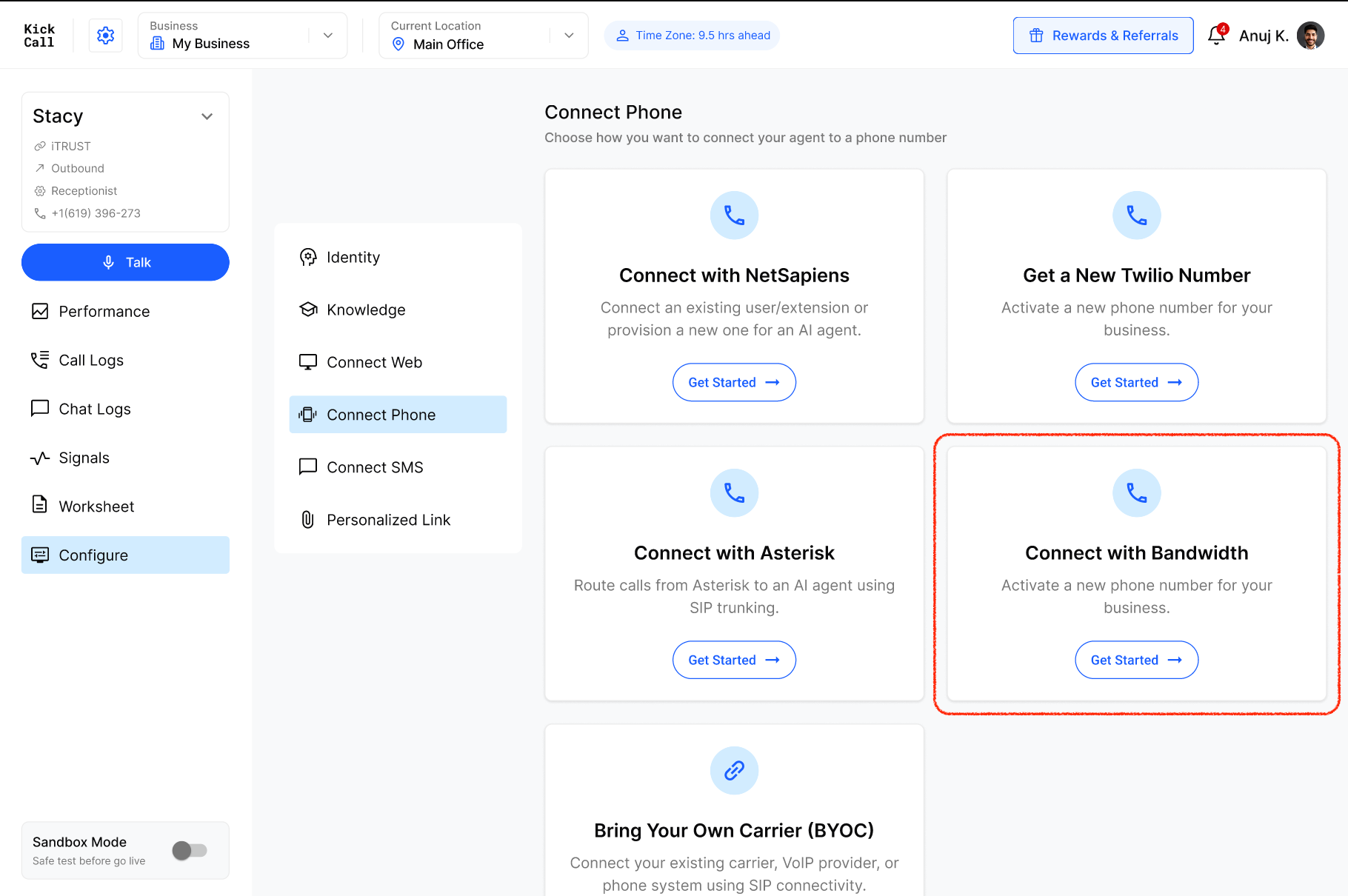Click the Connect with NetSapiens phone icon
This screenshot has height=896, width=1348.
(734, 215)
